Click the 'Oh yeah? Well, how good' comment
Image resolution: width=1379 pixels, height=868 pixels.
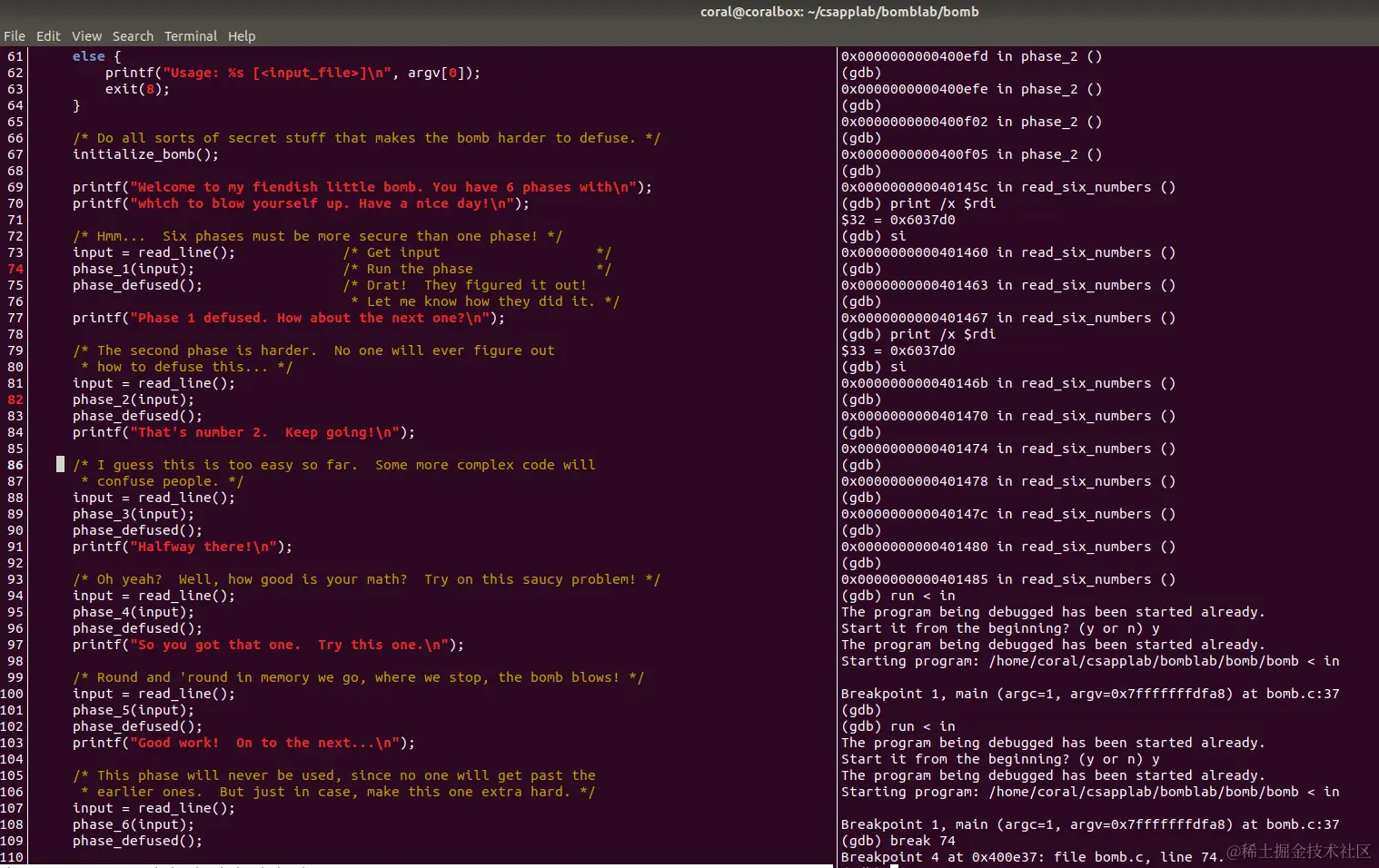click(366, 579)
